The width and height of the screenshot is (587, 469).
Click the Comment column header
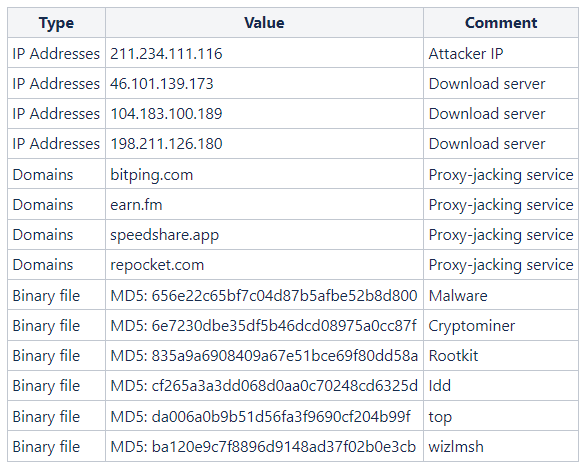(501, 23)
